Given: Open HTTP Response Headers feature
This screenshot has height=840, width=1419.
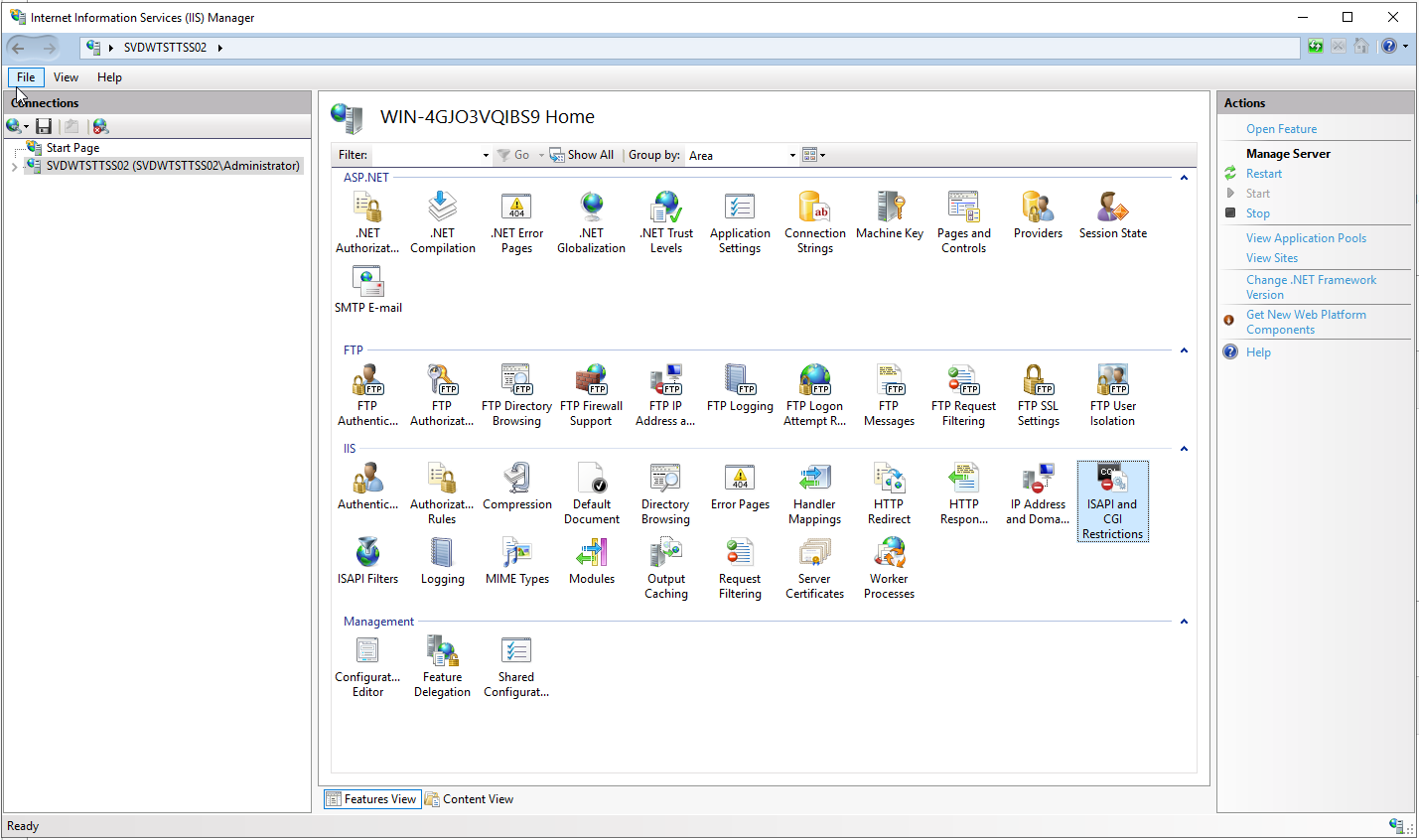Looking at the screenshot, I should pos(964,493).
